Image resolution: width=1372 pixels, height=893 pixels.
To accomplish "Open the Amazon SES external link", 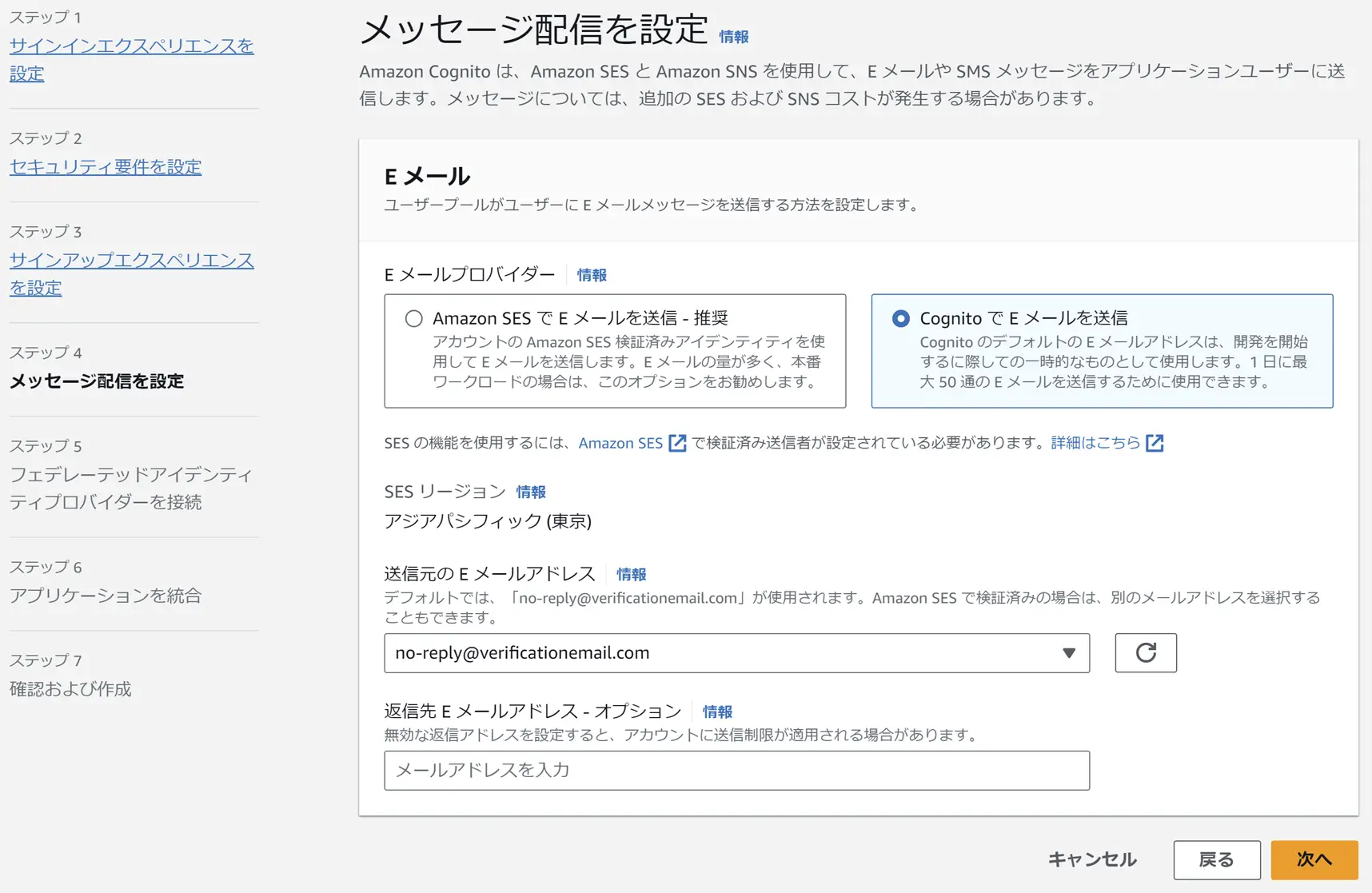I will click(620, 443).
